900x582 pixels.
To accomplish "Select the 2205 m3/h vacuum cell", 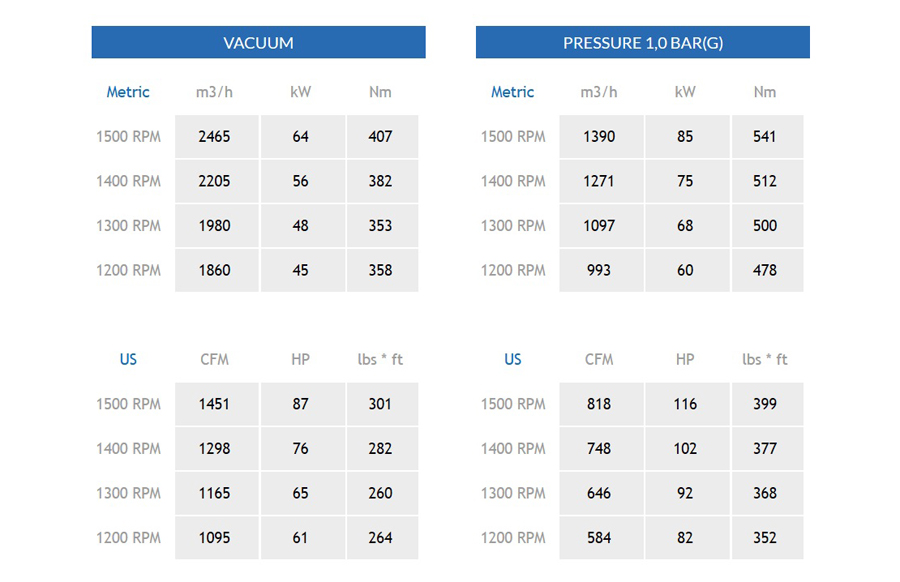I will point(217,181).
